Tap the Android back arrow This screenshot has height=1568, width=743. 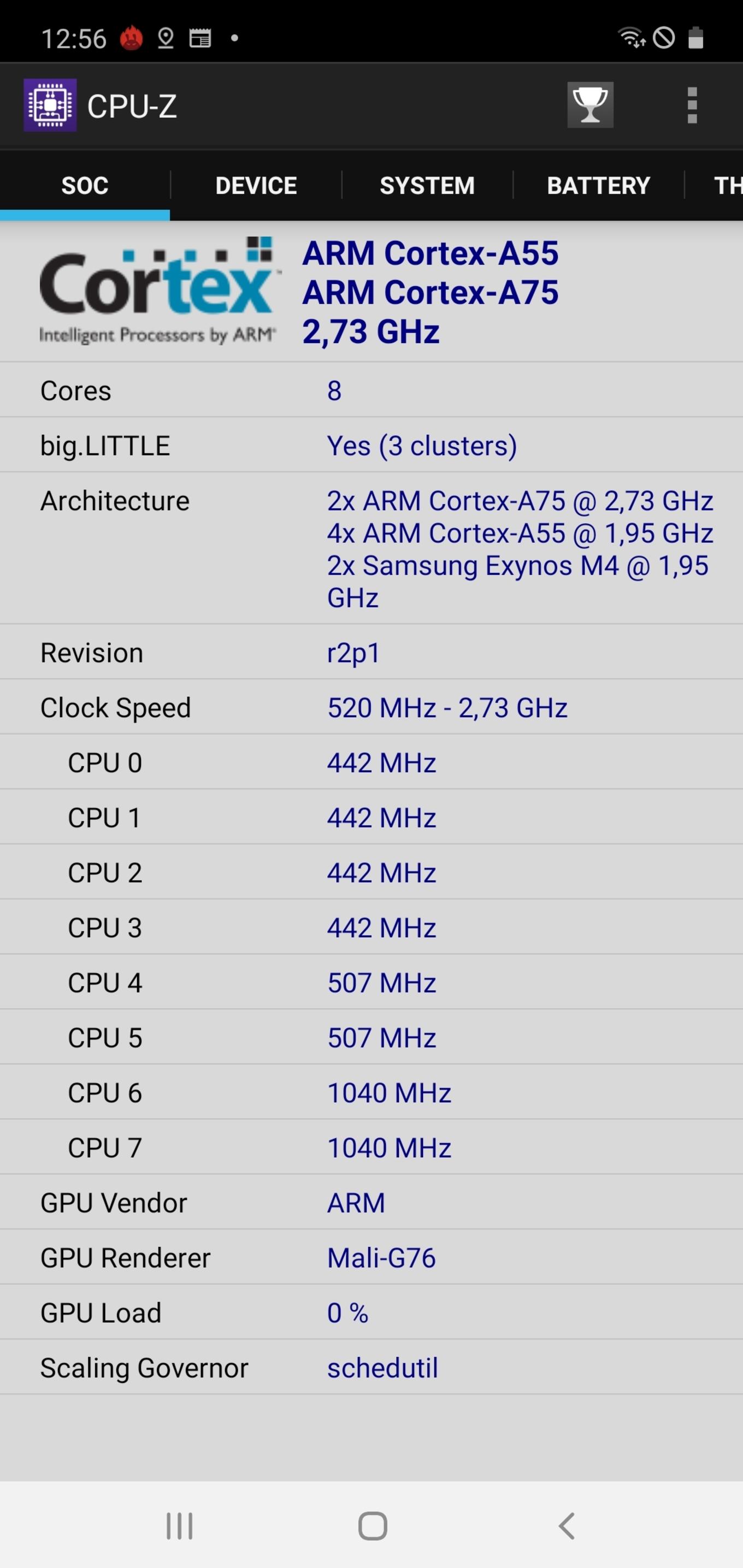[x=567, y=1525]
